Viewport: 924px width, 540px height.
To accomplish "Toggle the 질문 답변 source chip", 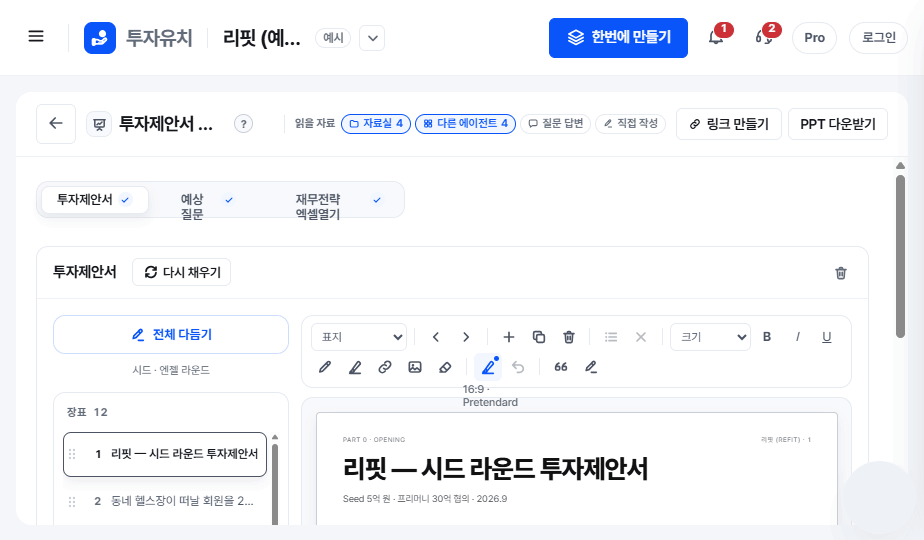I will point(556,124).
